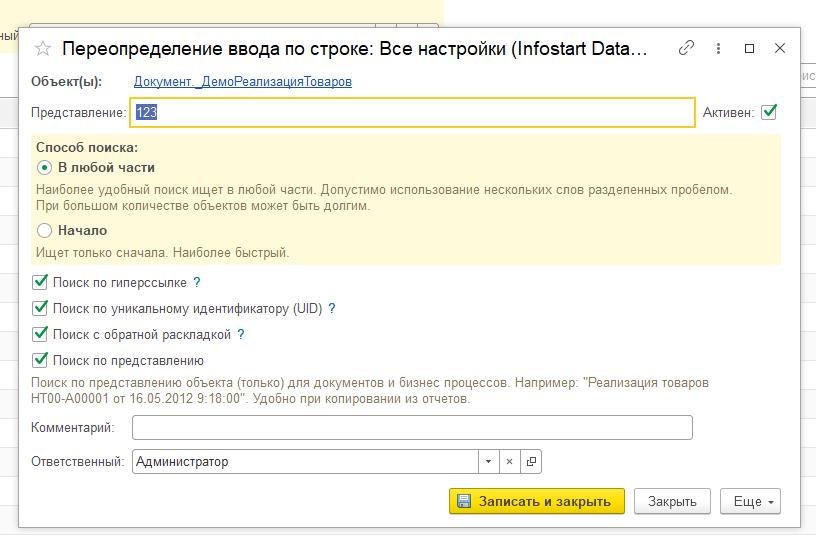
Task: Open the Еще menu
Action: pos(750,501)
